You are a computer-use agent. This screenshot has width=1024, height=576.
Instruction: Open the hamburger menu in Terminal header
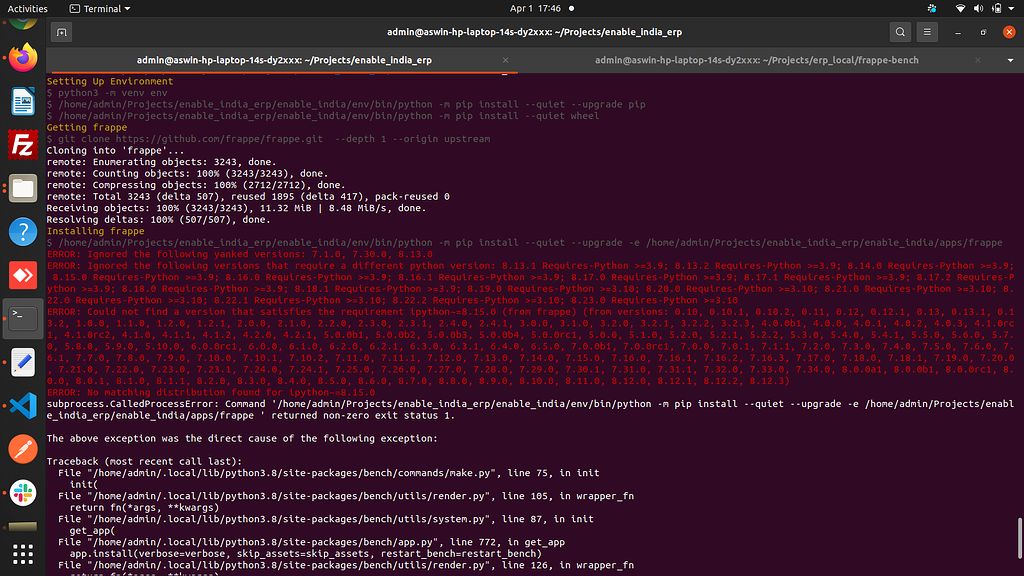click(926, 31)
